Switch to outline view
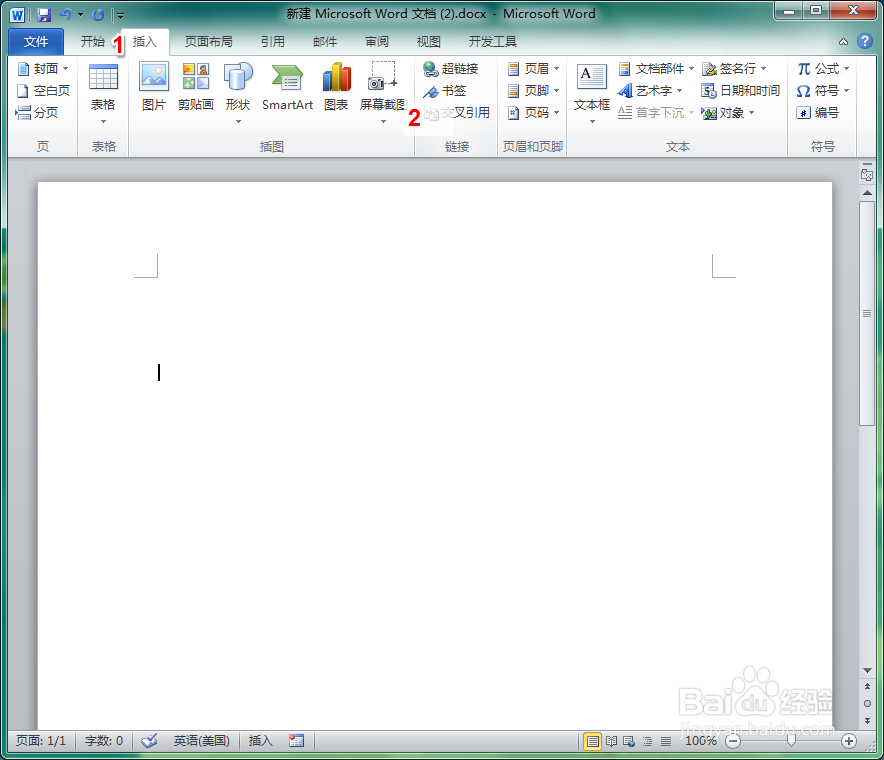The image size is (884, 760). coord(647,741)
